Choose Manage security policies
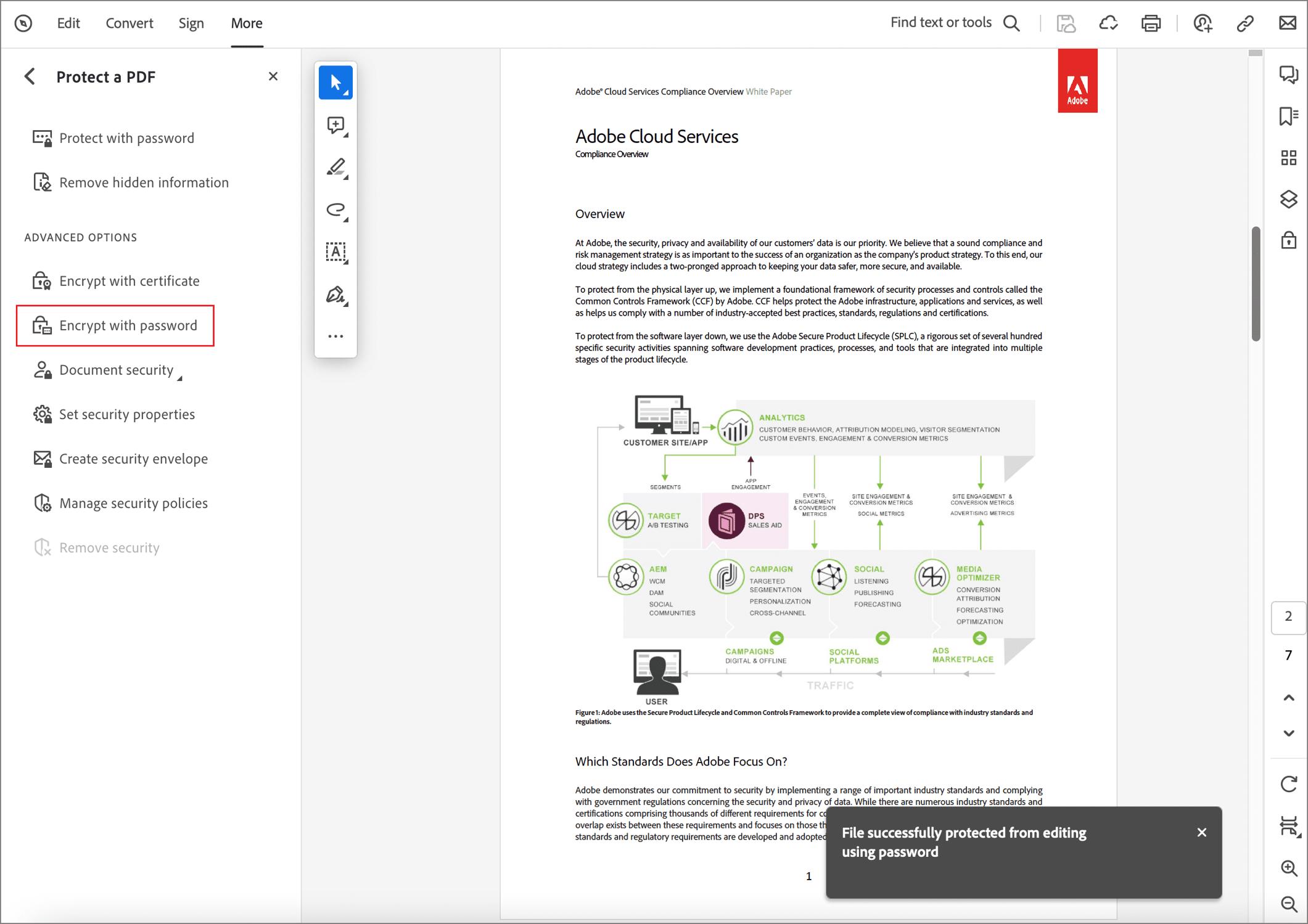Screen dimensions: 1308x924 click(133, 503)
